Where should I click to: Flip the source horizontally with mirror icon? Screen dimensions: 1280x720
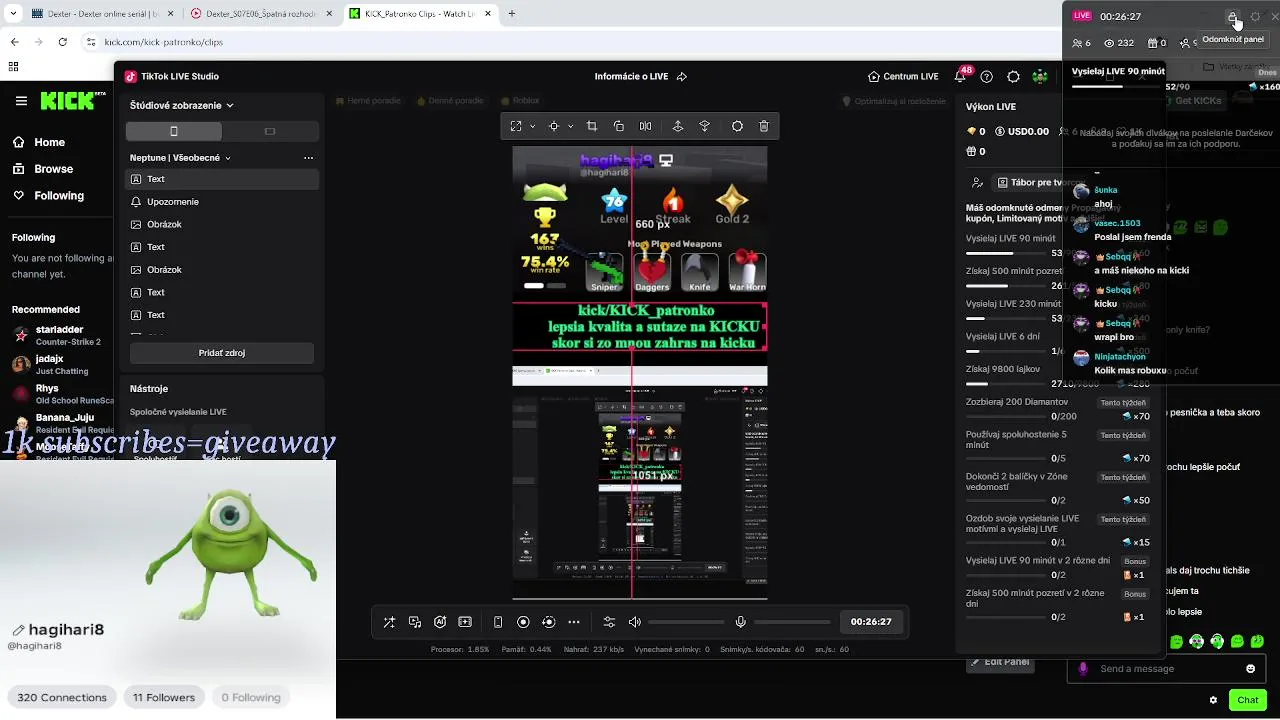(645, 126)
